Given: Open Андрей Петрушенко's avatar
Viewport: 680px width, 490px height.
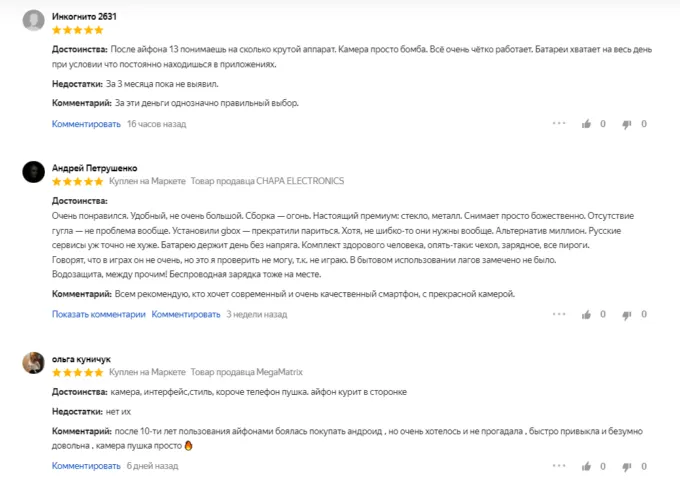Looking at the screenshot, I should tap(33, 172).
